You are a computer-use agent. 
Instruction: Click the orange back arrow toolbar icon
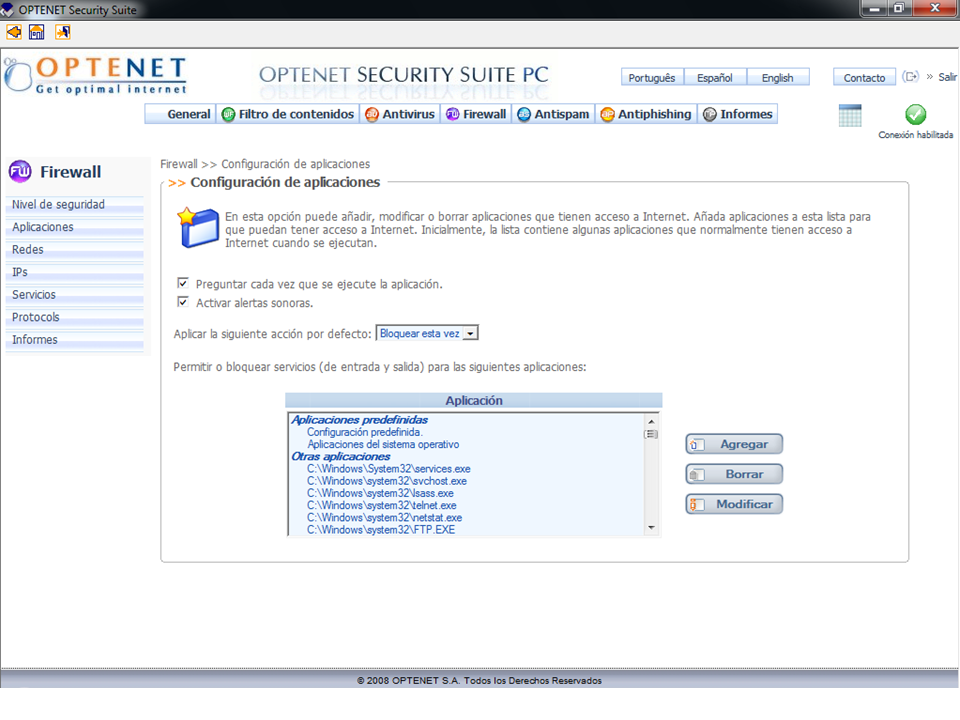pos(13,32)
